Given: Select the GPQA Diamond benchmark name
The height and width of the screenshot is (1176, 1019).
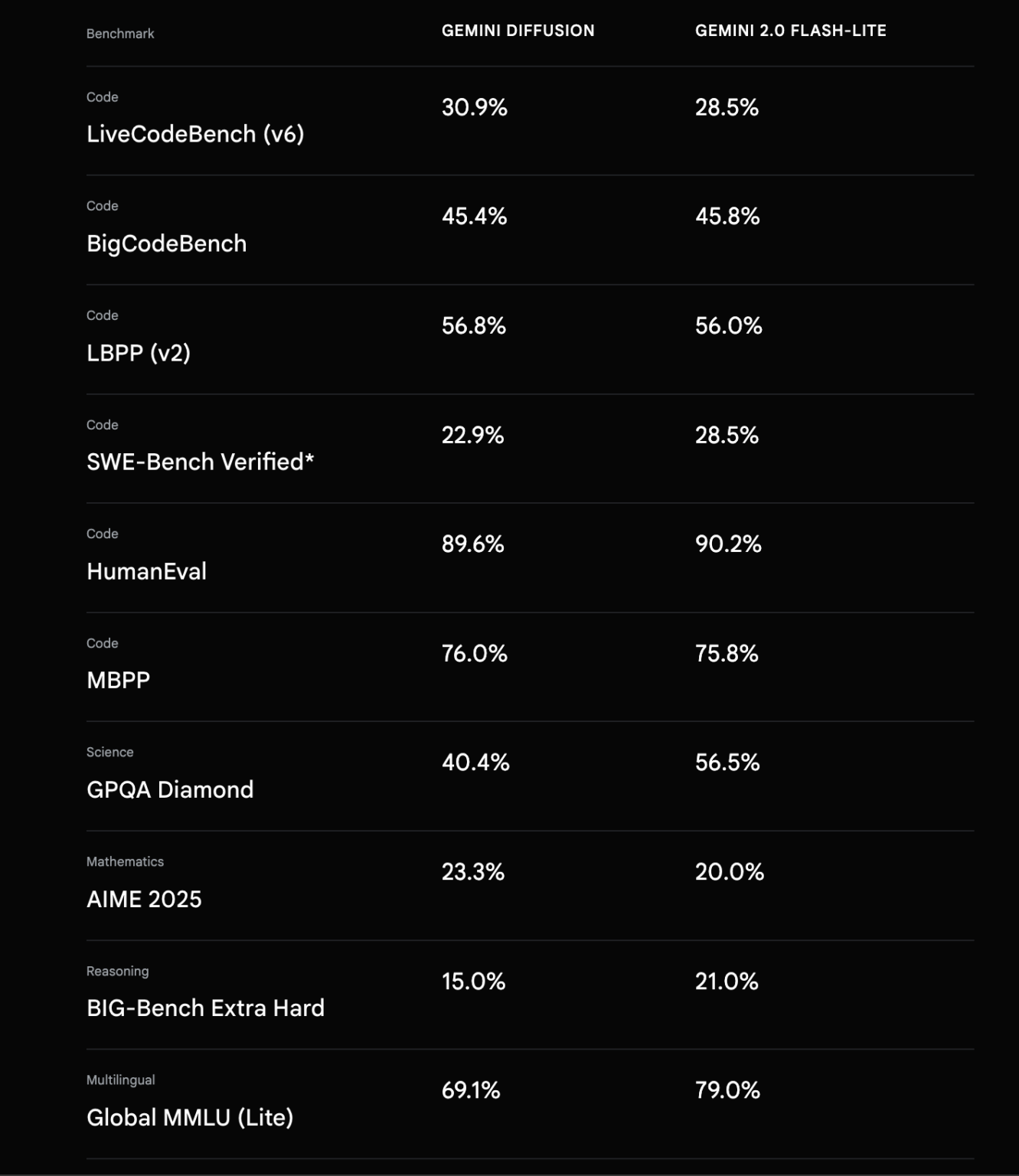Looking at the screenshot, I should point(169,789).
